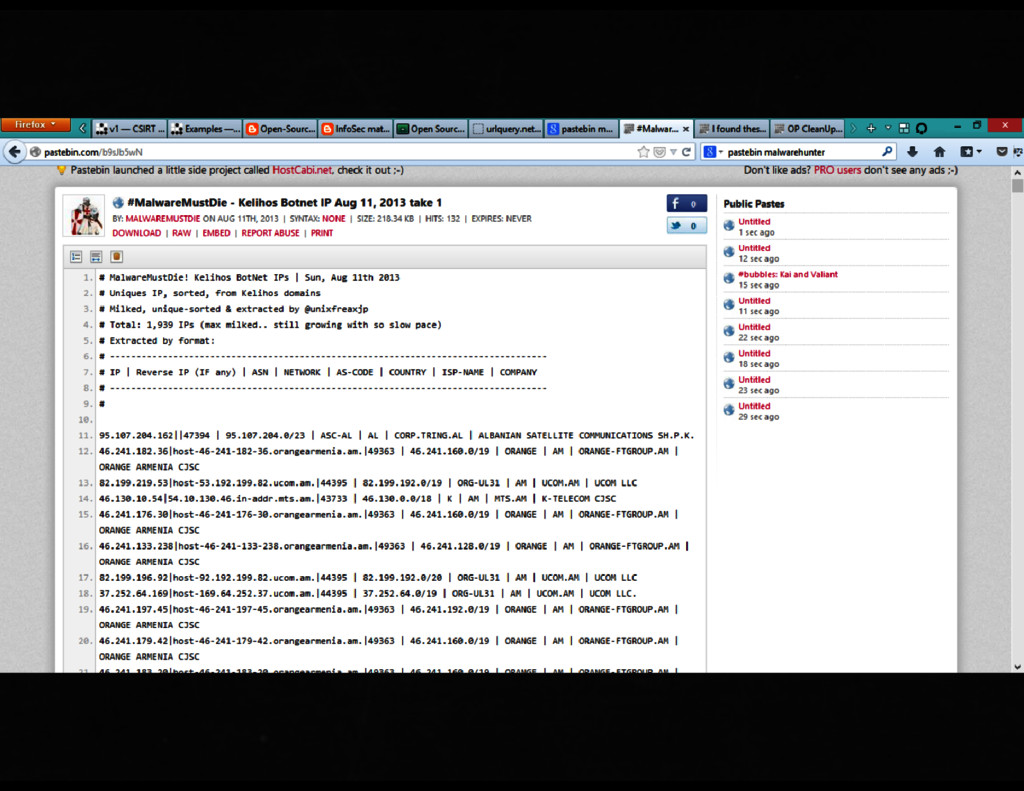Click the syntax NONE link

coord(334,219)
